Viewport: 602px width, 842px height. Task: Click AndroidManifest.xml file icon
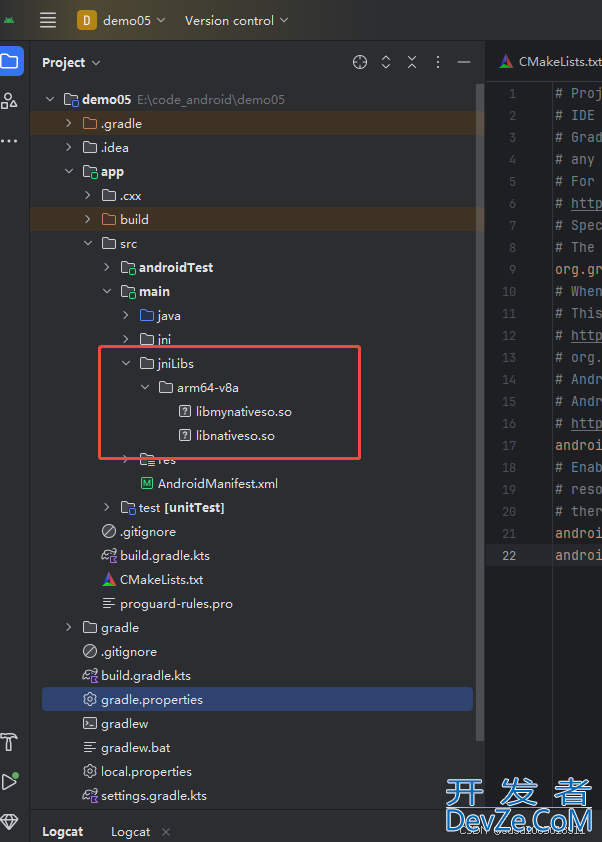(147, 483)
